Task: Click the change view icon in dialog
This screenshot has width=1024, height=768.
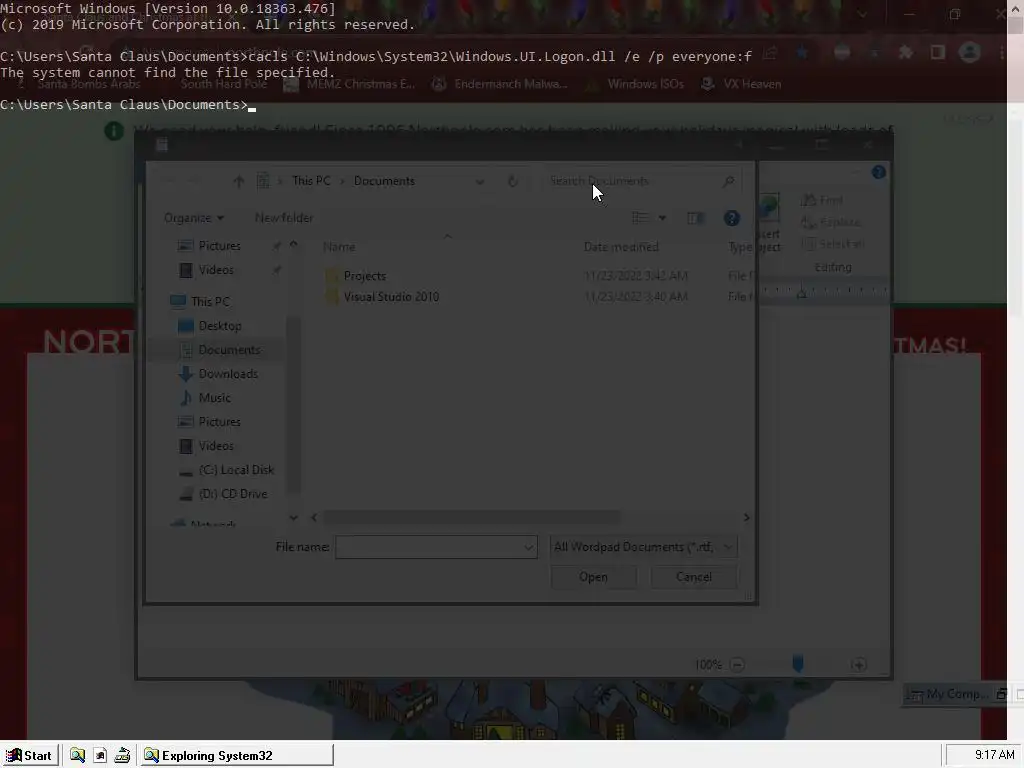Action: 640,217
